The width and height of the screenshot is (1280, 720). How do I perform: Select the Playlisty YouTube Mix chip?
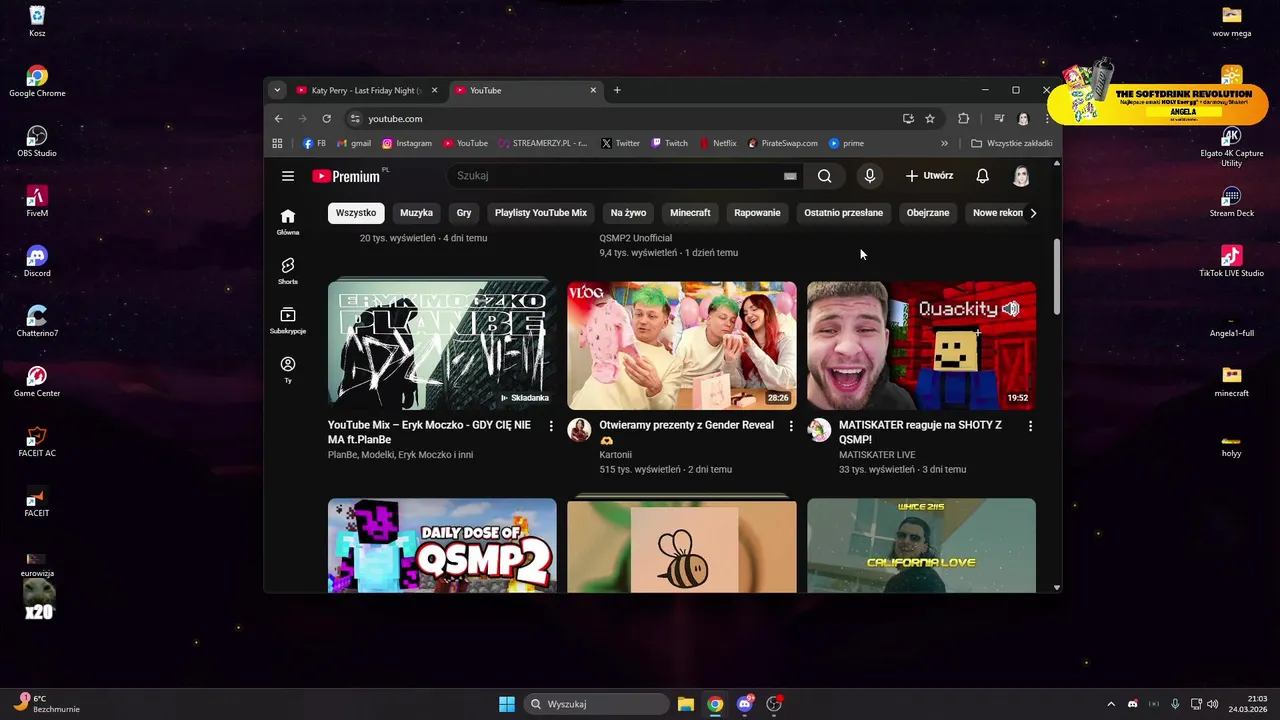pos(541,213)
